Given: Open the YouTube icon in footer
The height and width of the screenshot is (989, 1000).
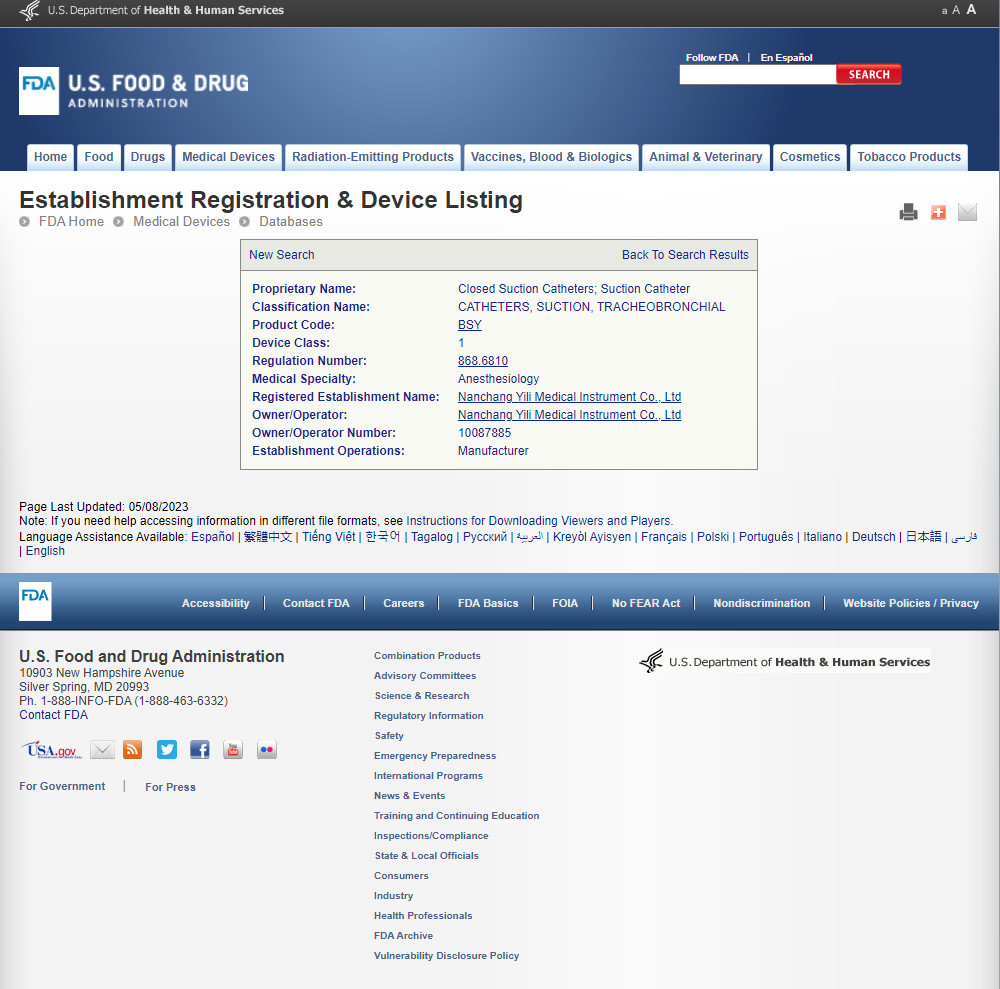Looking at the screenshot, I should tap(233, 750).
